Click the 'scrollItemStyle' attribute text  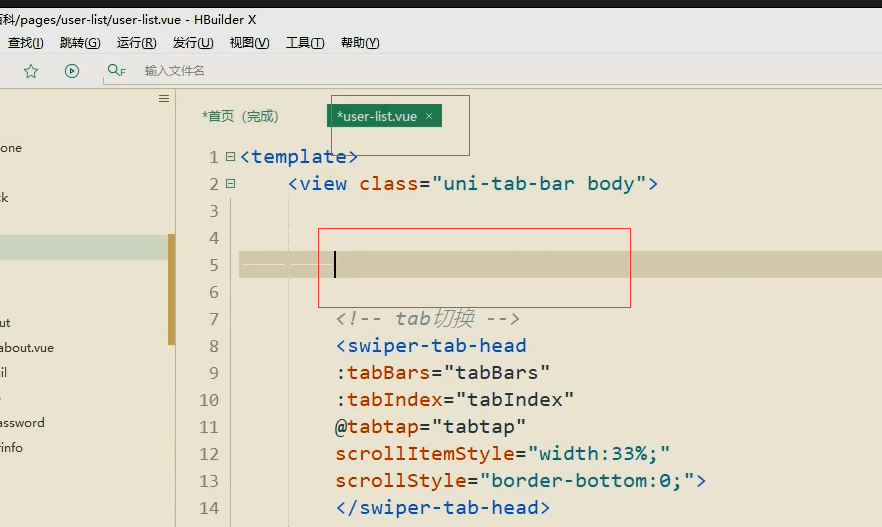(x=425, y=453)
